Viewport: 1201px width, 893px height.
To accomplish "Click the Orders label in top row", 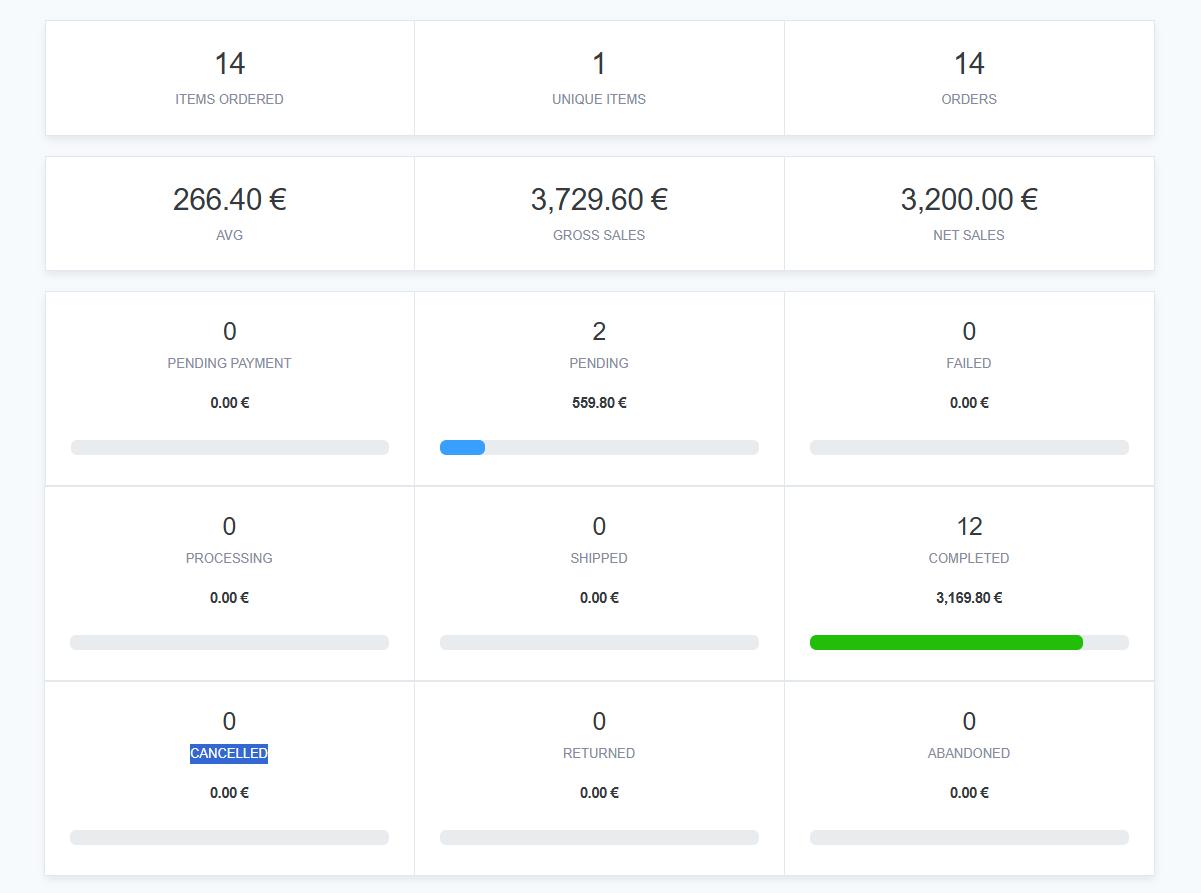I will [968, 99].
